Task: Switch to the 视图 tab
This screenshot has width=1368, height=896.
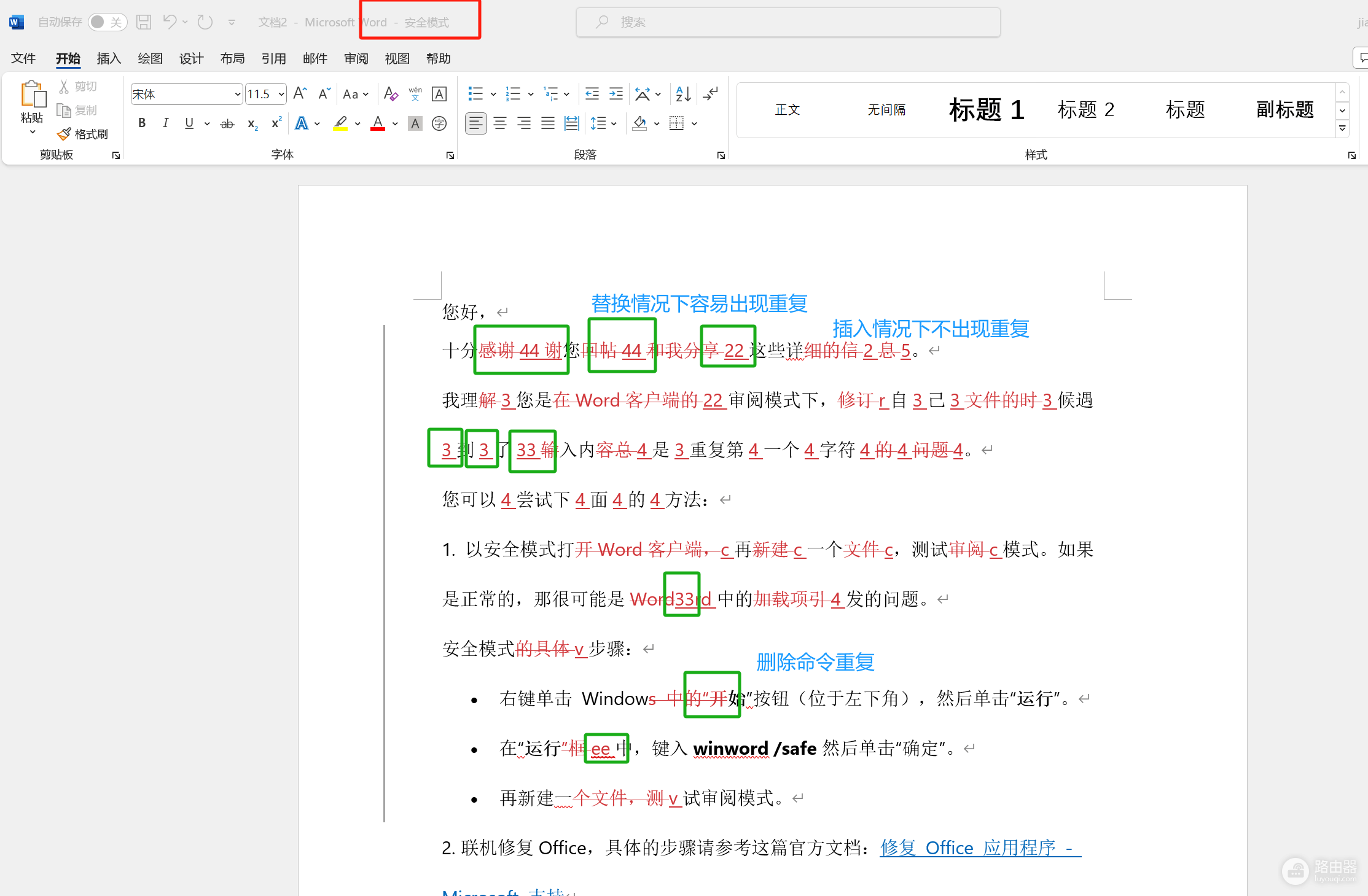Action: coord(397,58)
